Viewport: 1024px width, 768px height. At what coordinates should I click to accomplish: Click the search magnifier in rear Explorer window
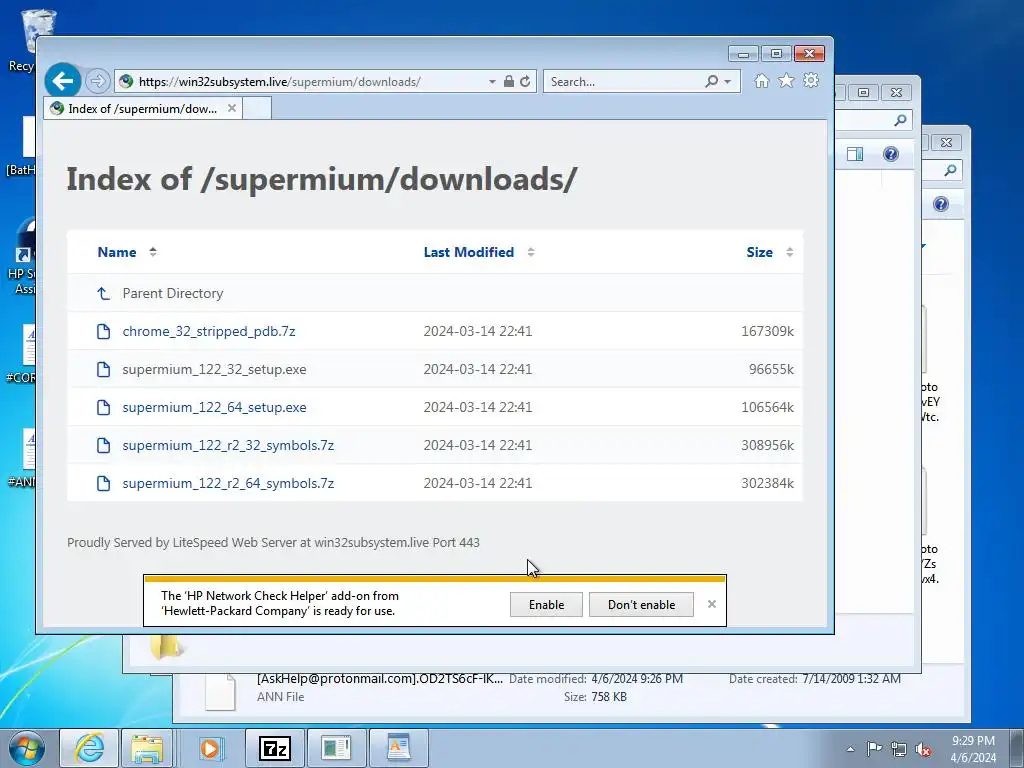[x=950, y=170]
